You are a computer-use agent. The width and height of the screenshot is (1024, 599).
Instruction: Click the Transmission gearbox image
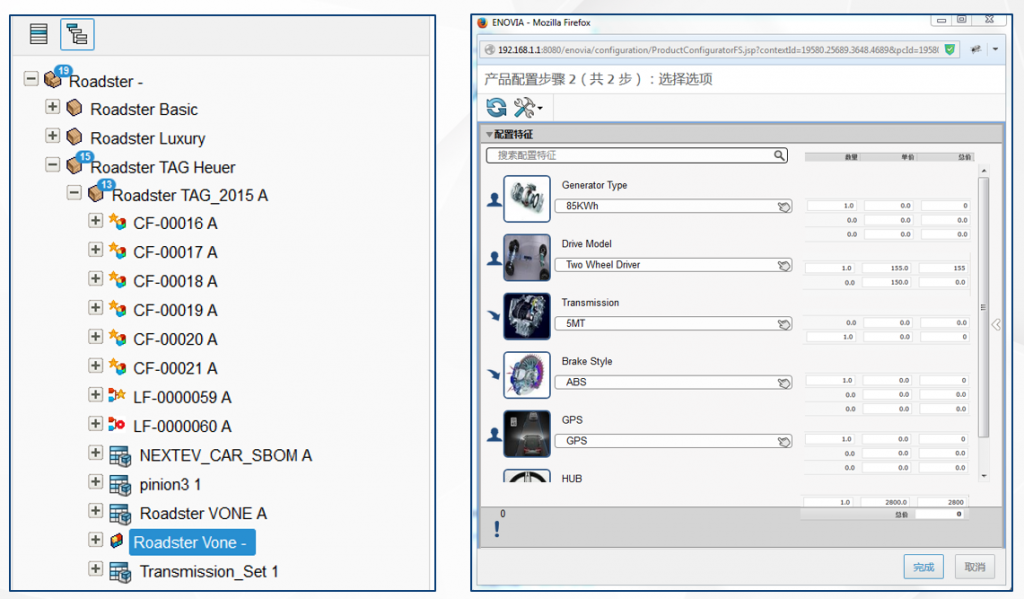(526, 316)
